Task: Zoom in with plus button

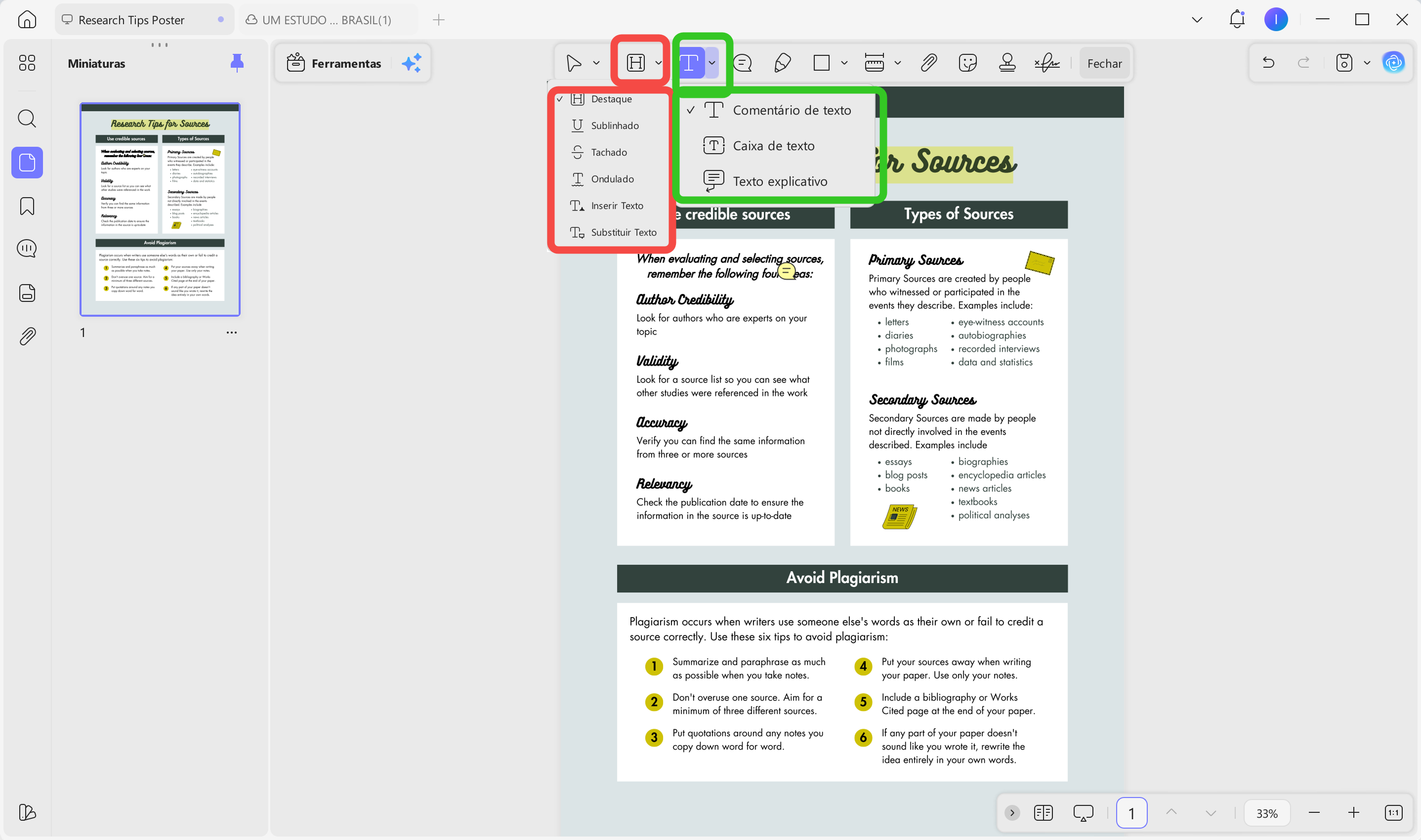Action: point(1353,813)
